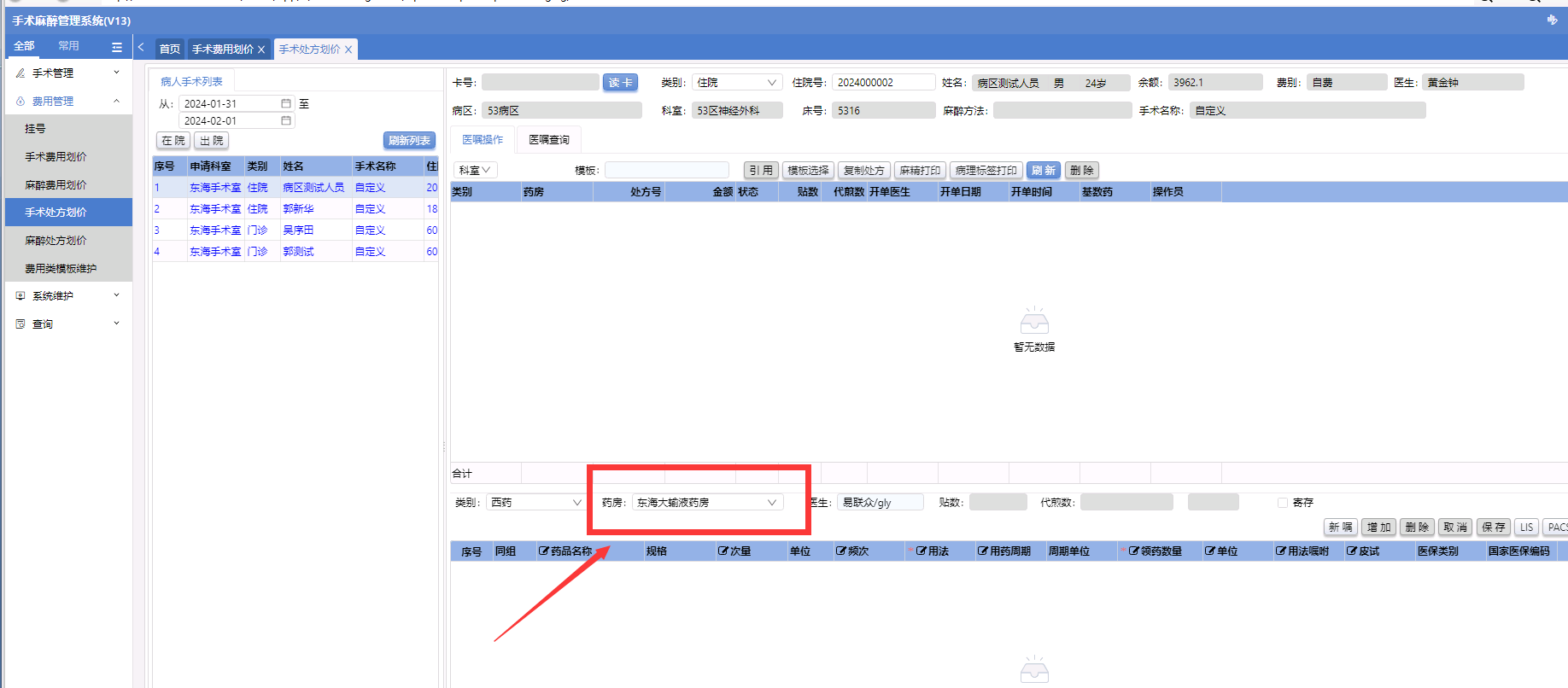Click the edit icon on 用法嘱咐 column
The height and width of the screenshot is (688, 1568).
1280,551
